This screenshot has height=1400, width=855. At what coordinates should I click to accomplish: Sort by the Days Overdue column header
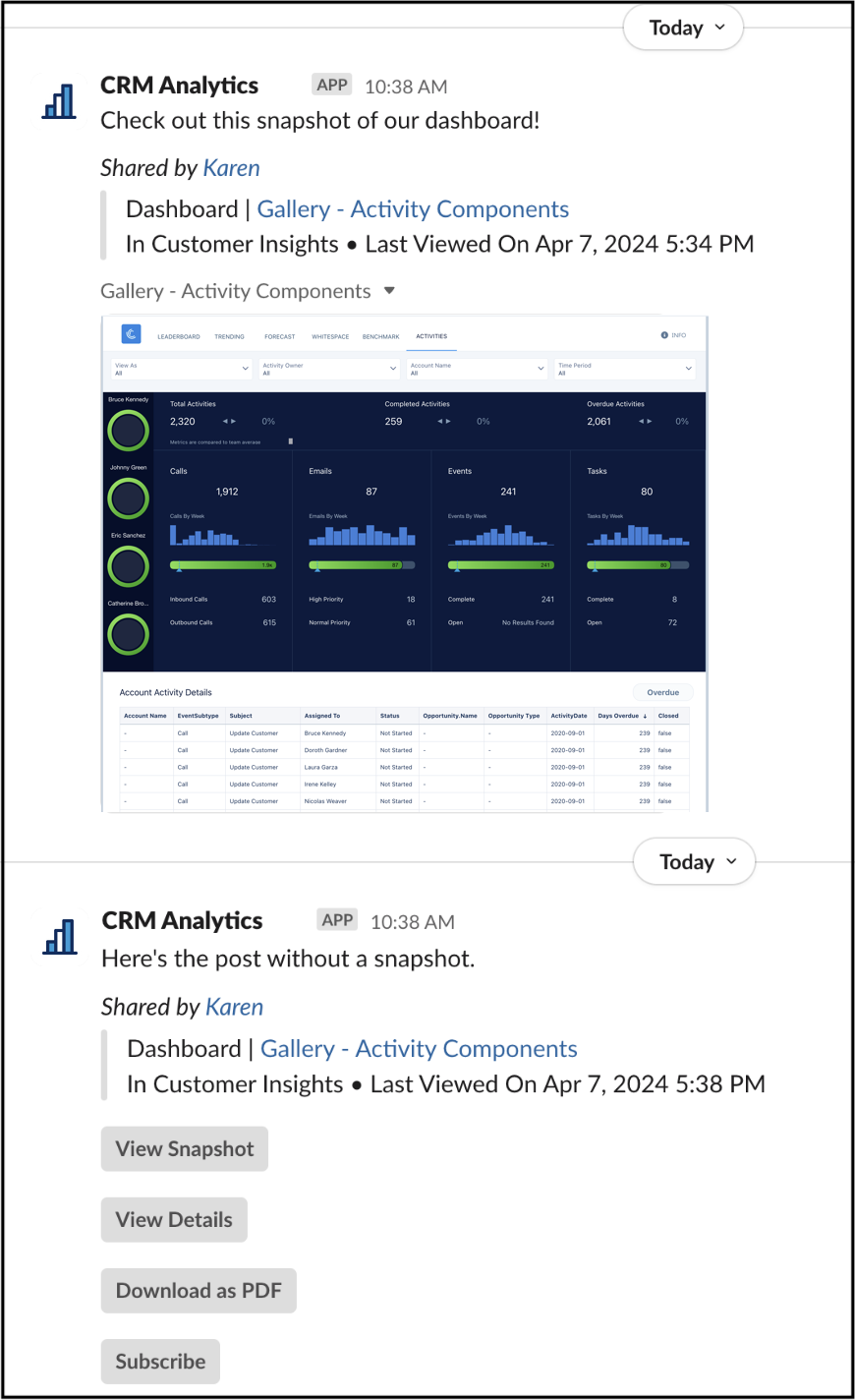(622, 716)
